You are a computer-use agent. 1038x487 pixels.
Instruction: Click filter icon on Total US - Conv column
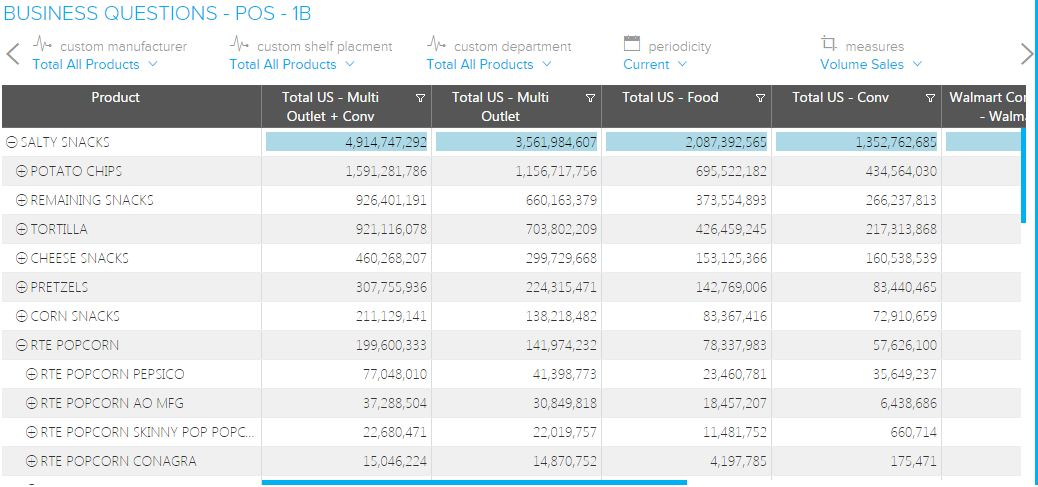[x=930, y=98]
